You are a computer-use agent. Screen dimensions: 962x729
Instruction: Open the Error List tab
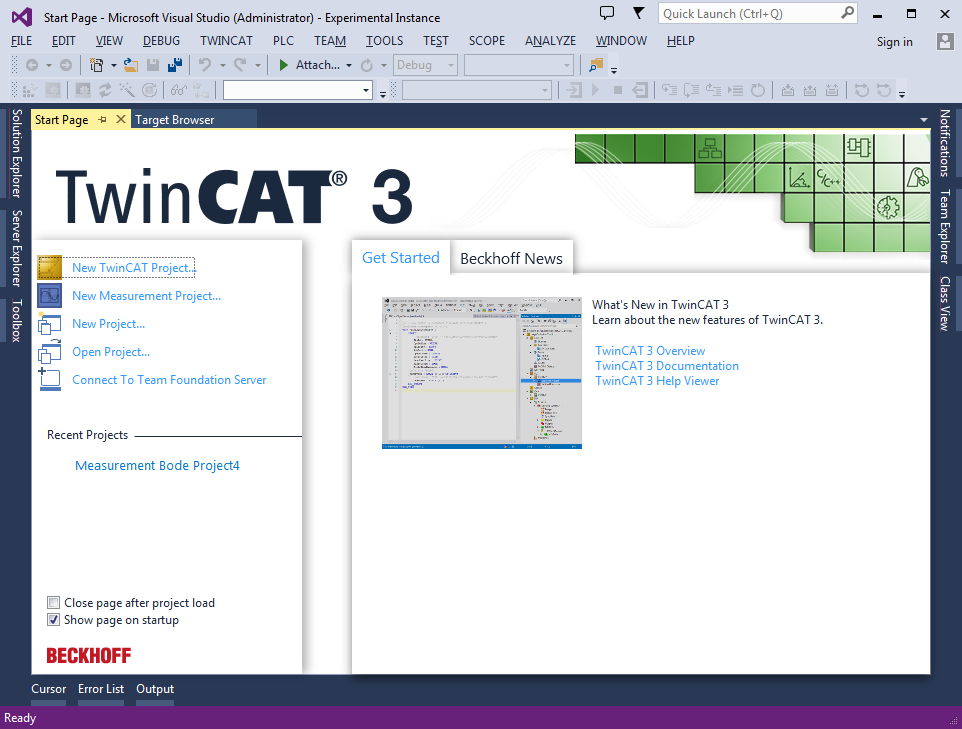[101, 689]
